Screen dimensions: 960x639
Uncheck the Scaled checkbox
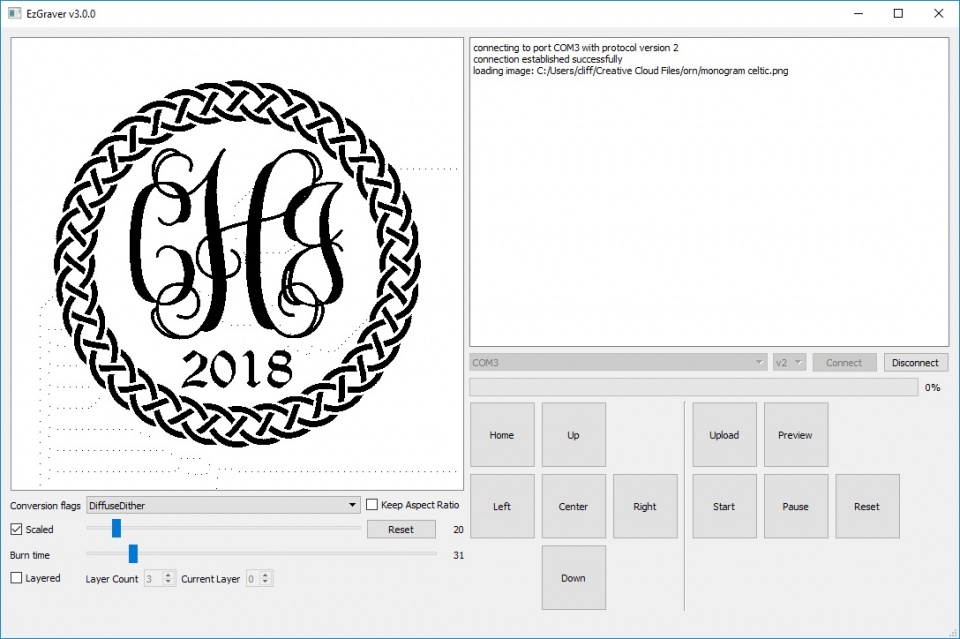pyautogui.click(x=17, y=529)
